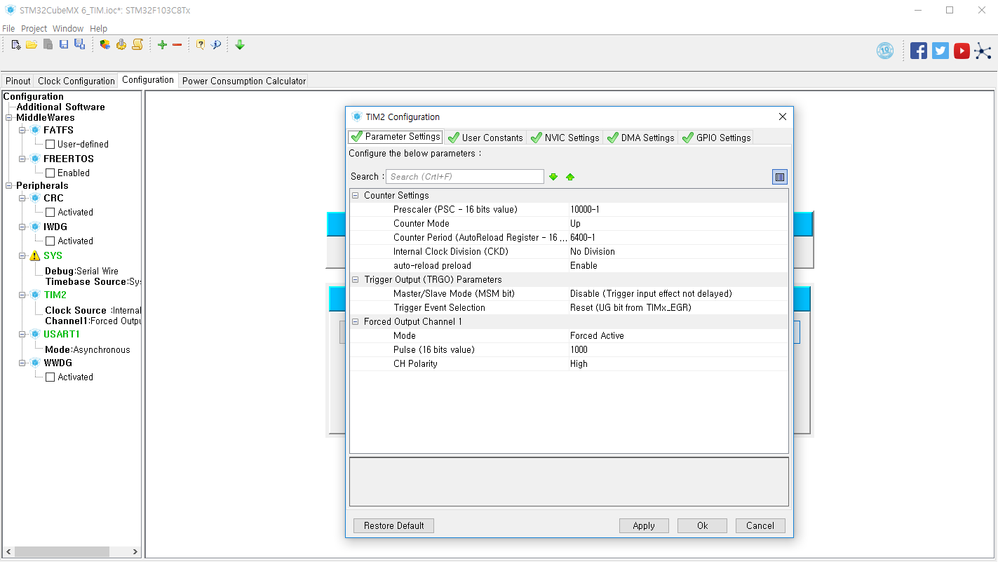Click the parameter Search field

tap(465, 176)
